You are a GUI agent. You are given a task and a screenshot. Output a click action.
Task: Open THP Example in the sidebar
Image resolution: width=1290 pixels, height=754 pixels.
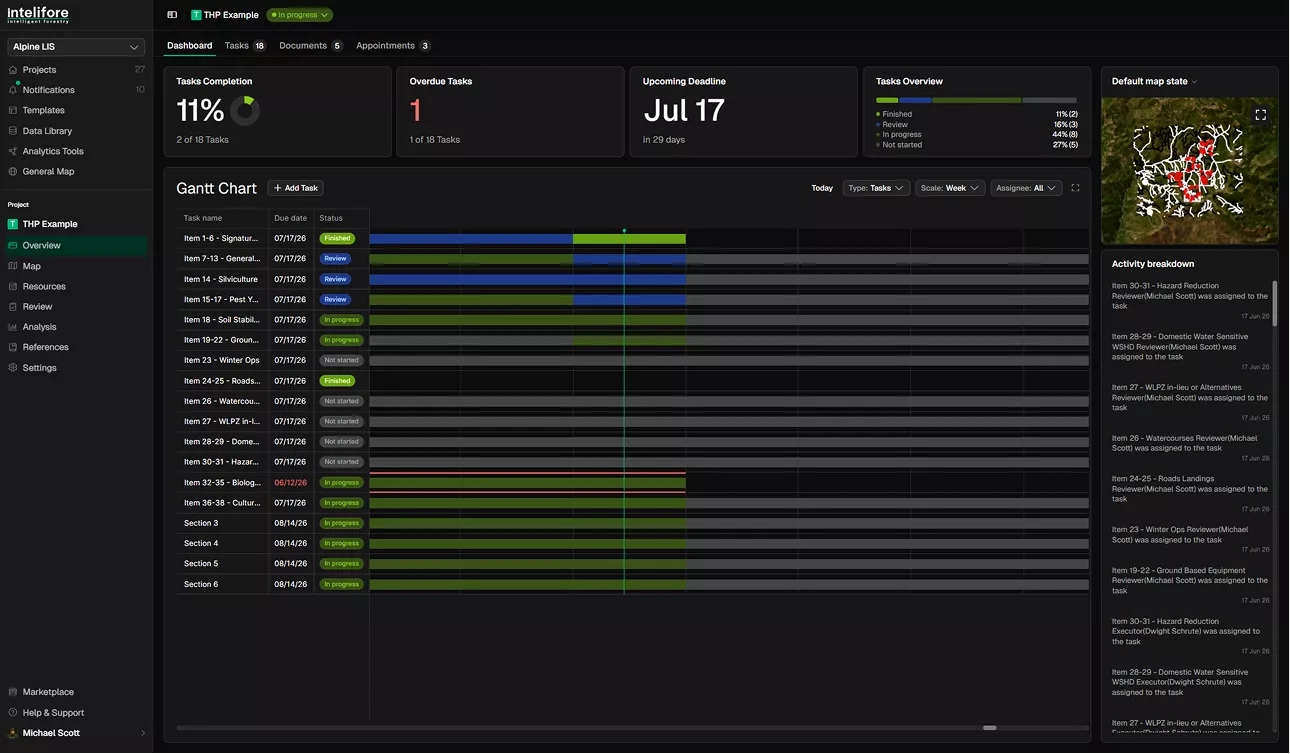[x=76, y=224]
